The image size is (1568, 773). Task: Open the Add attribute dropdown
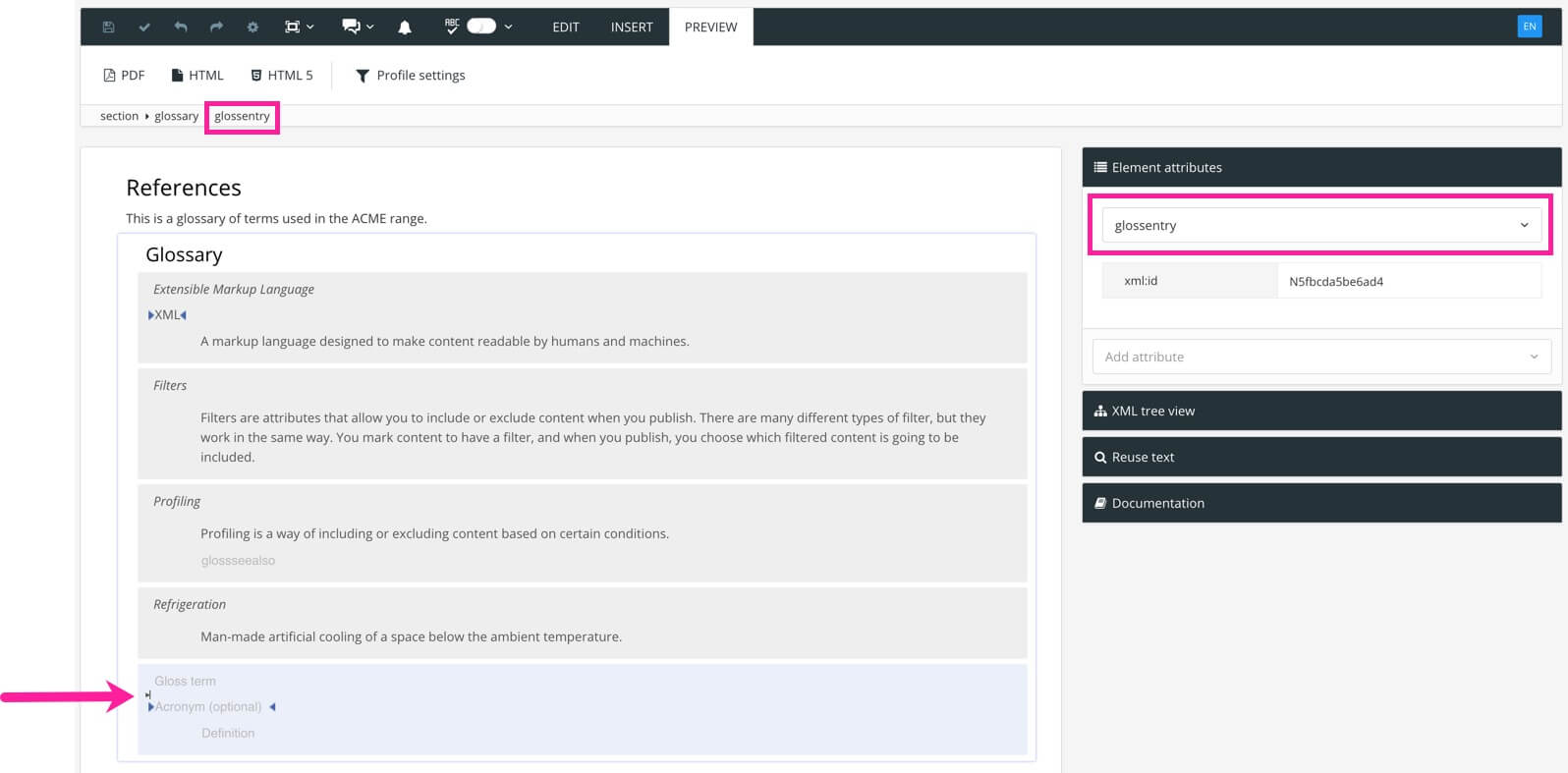(1320, 357)
